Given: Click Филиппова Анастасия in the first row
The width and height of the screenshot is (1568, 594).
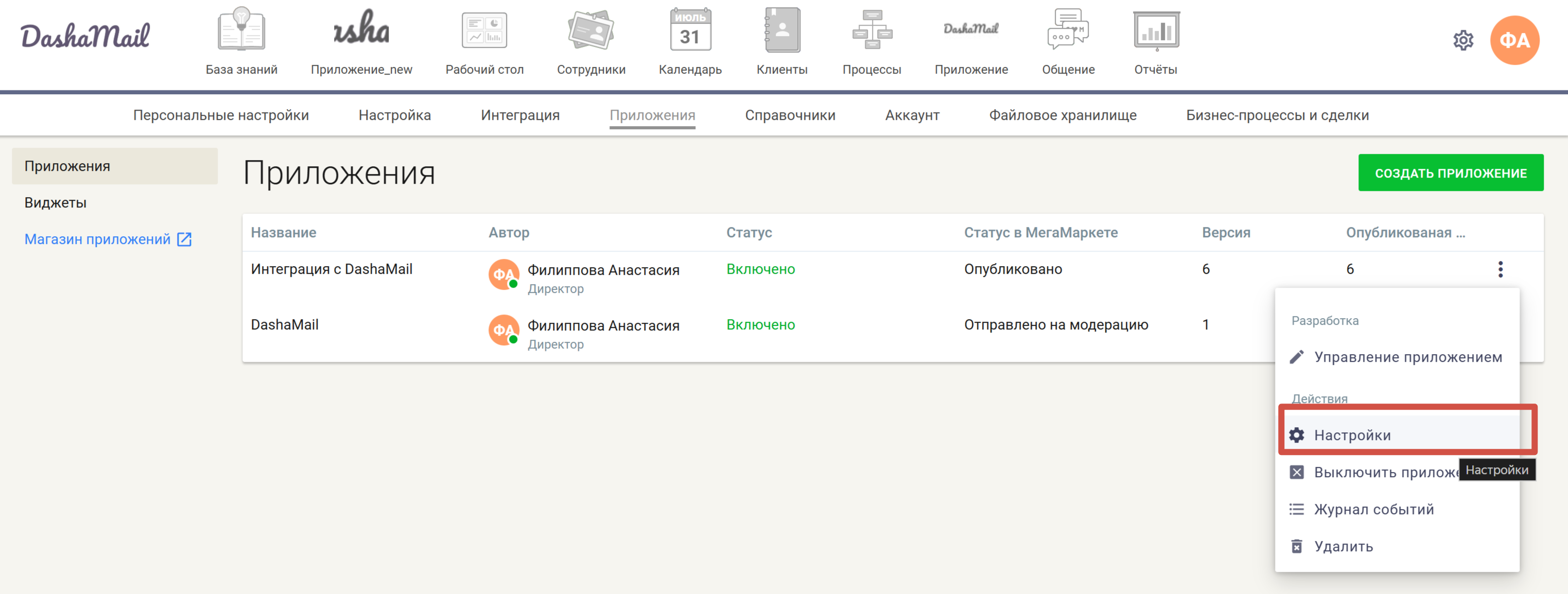Looking at the screenshot, I should pos(603,270).
